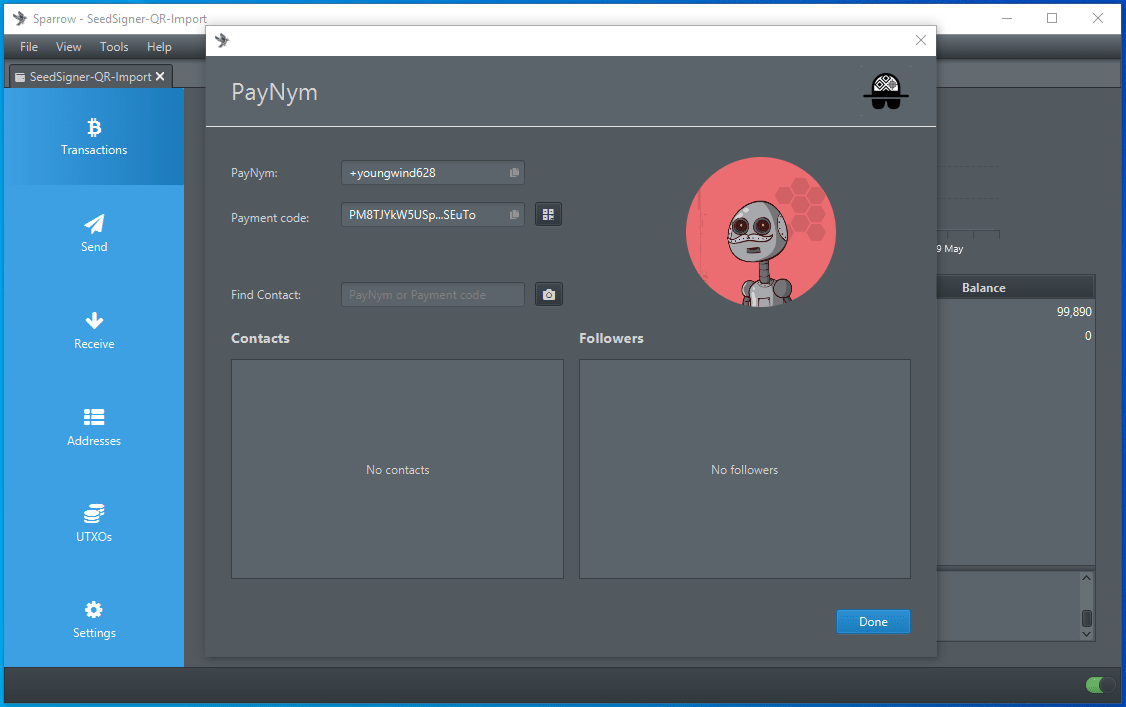Open the Transactions sidebar section
The image size is (1126, 707).
(94, 137)
